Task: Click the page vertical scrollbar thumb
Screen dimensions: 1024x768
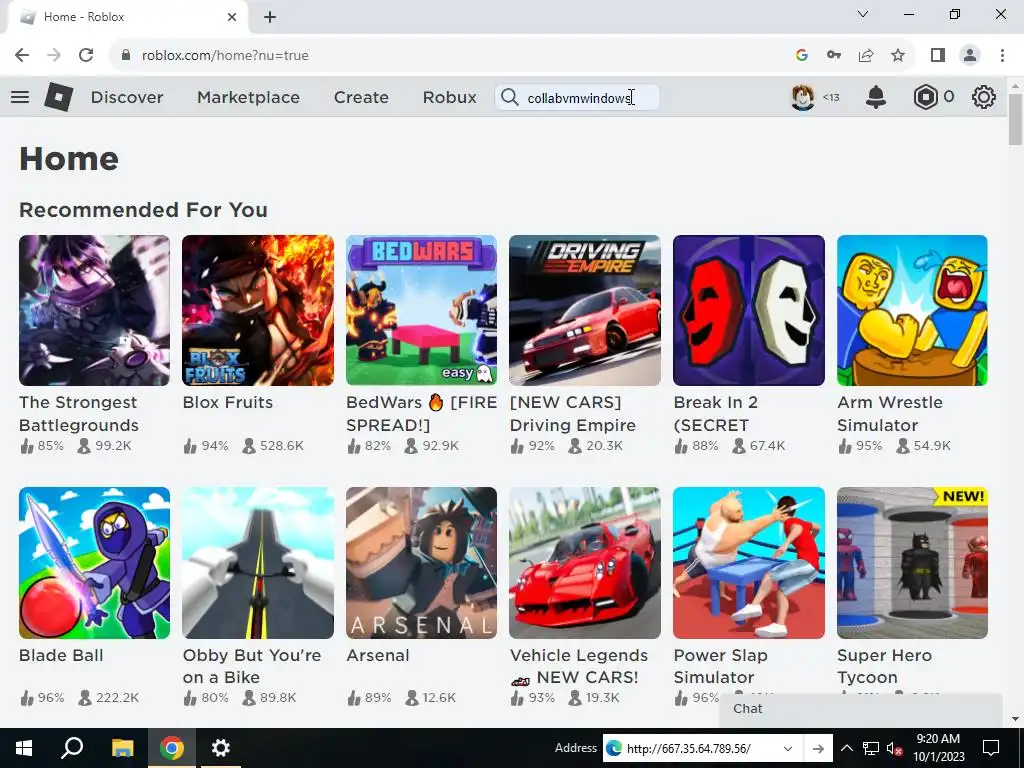Action: (x=1015, y=119)
